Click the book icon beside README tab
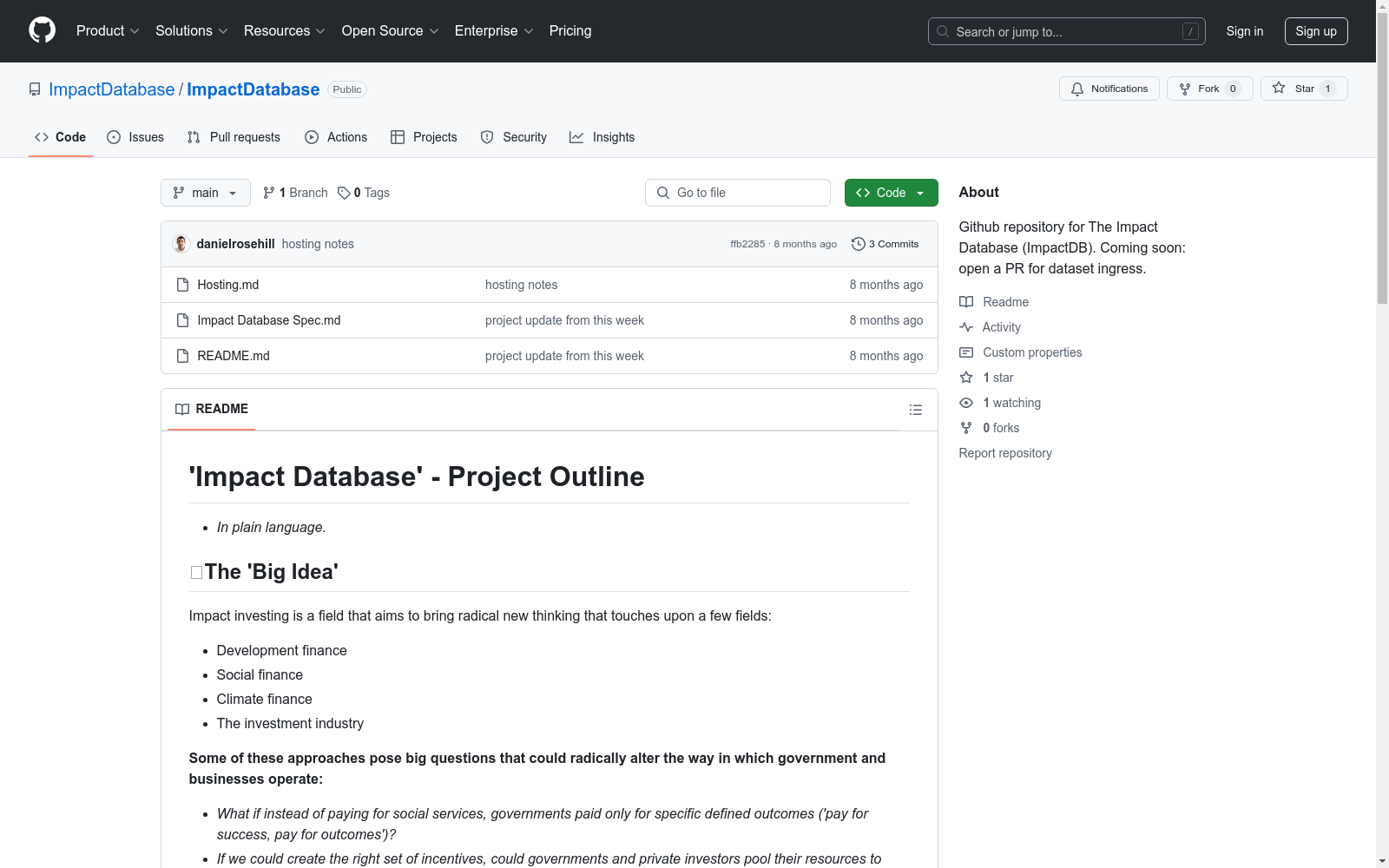Viewport: 1389px width, 868px height. tap(182, 409)
